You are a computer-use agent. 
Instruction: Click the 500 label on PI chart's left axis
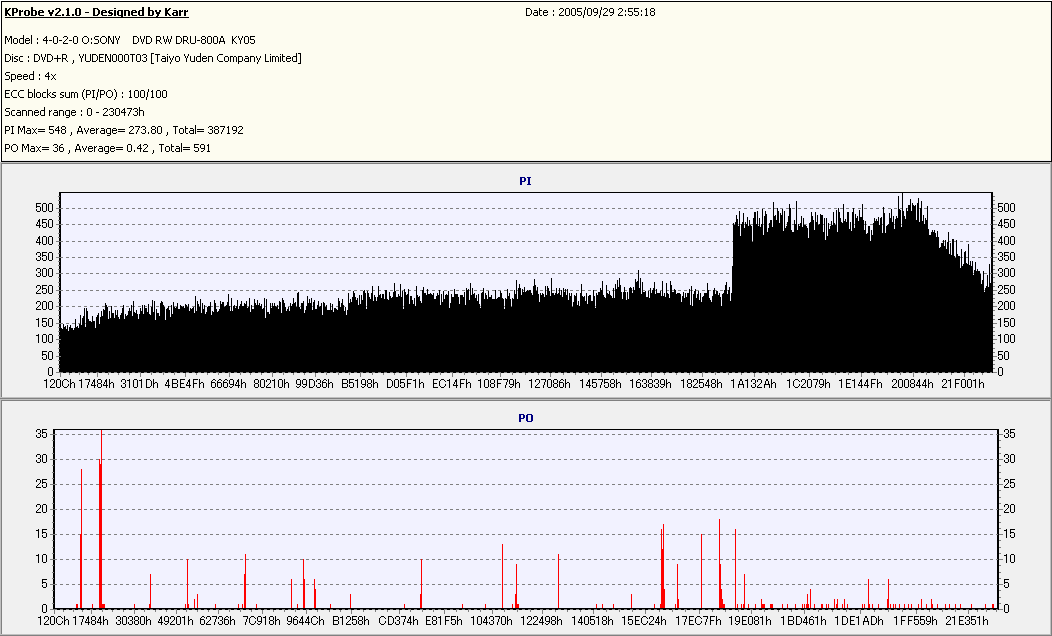pos(44,208)
